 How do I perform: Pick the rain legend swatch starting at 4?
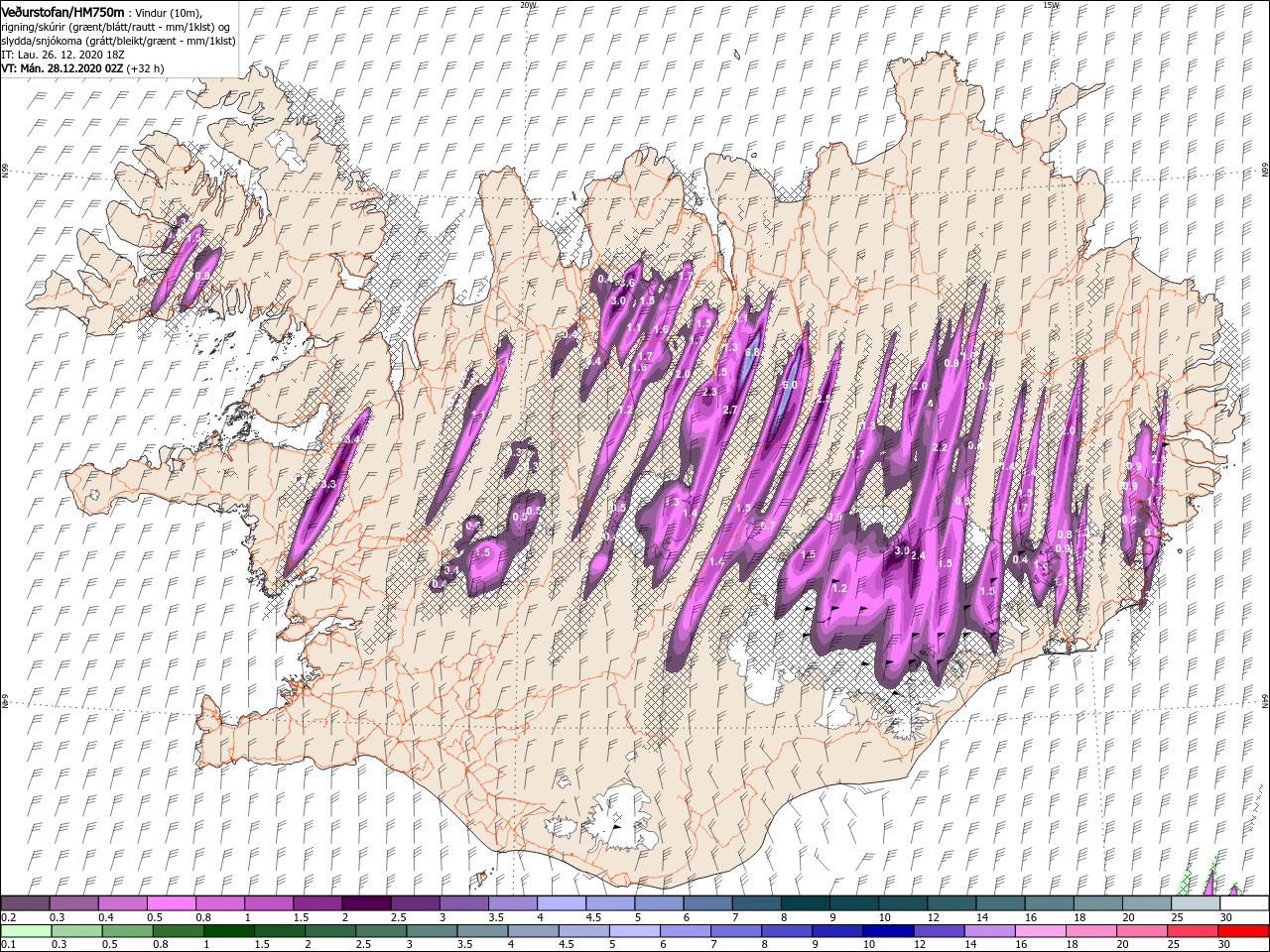pyautogui.click(x=533, y=931)
